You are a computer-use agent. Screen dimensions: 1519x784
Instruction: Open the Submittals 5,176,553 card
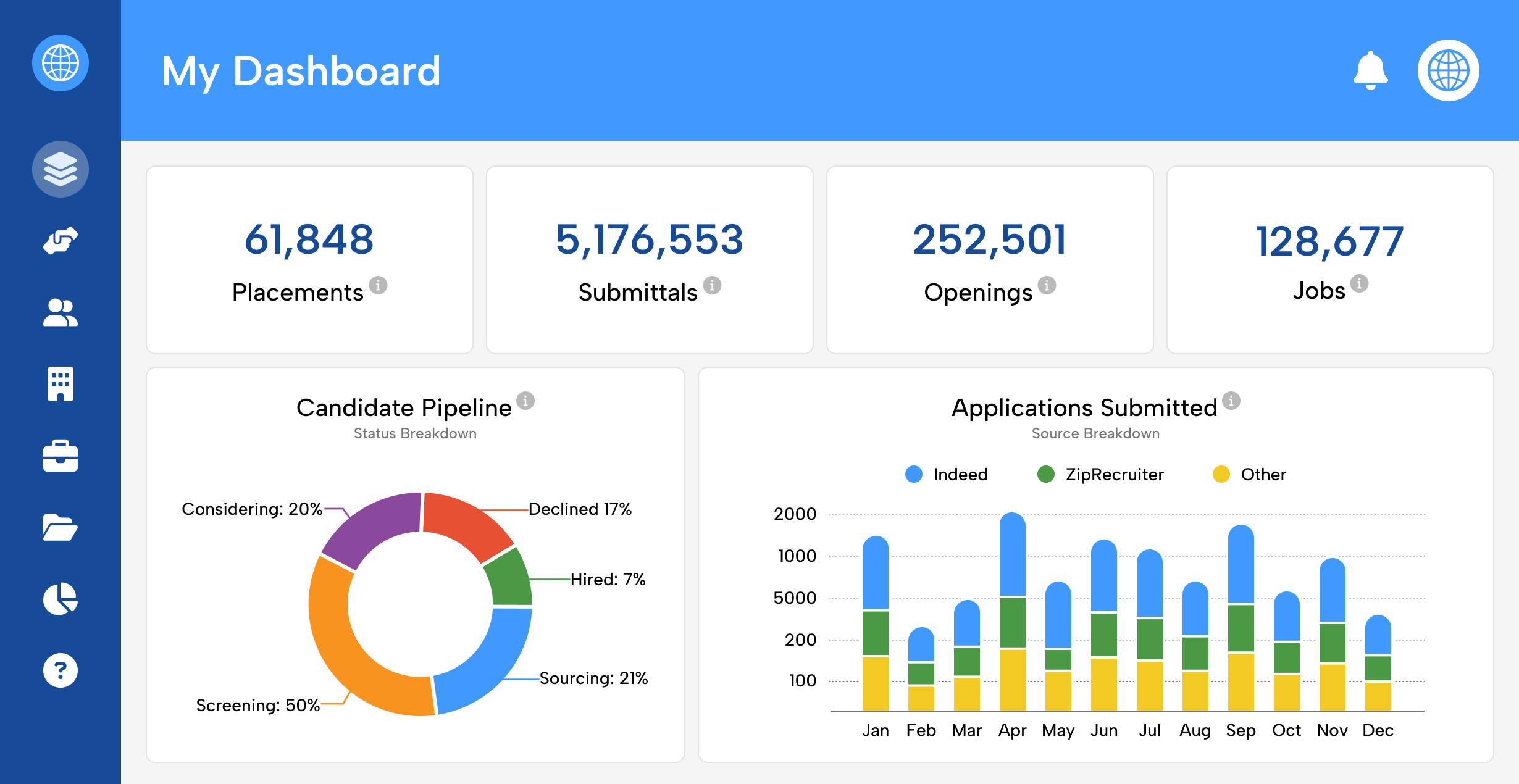point(650,260)
